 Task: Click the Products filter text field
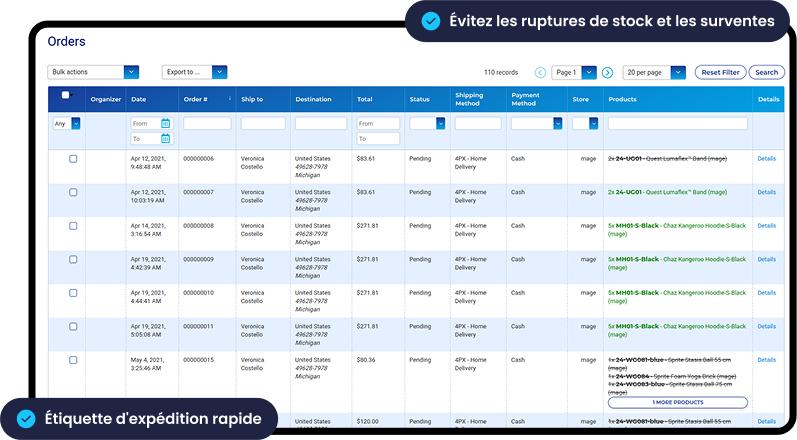click(677, 124)
